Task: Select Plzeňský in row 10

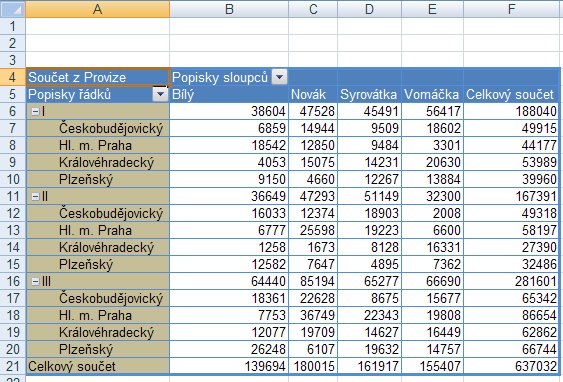Action: 98,179
